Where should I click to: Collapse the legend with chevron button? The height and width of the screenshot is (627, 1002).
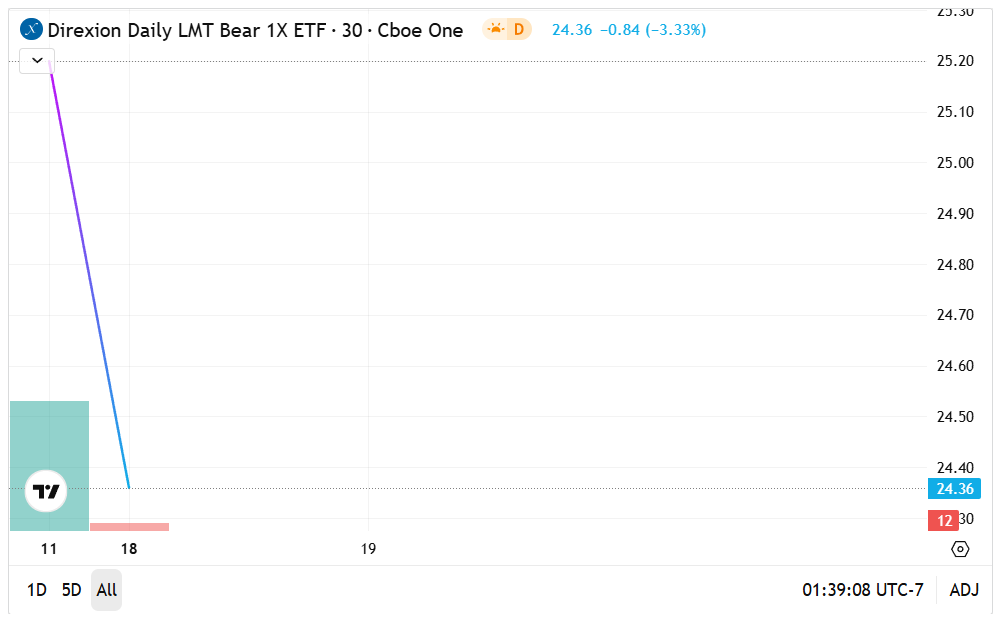(37, 61)
